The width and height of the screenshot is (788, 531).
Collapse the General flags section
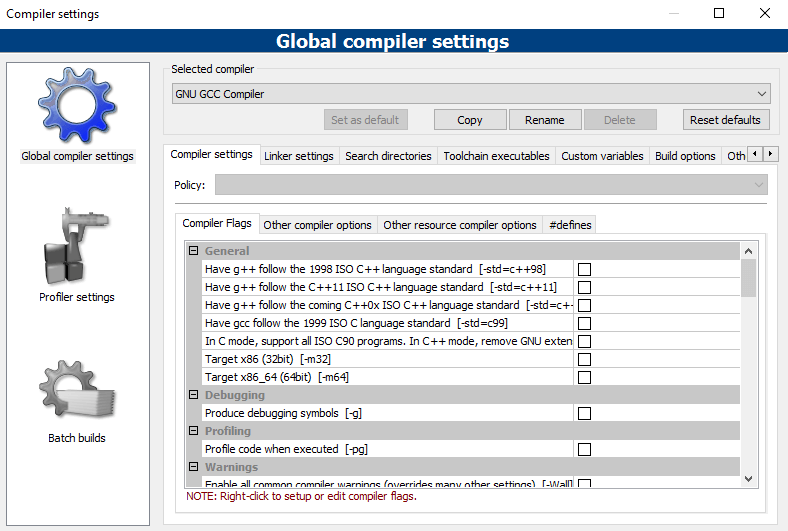[193, 251]
